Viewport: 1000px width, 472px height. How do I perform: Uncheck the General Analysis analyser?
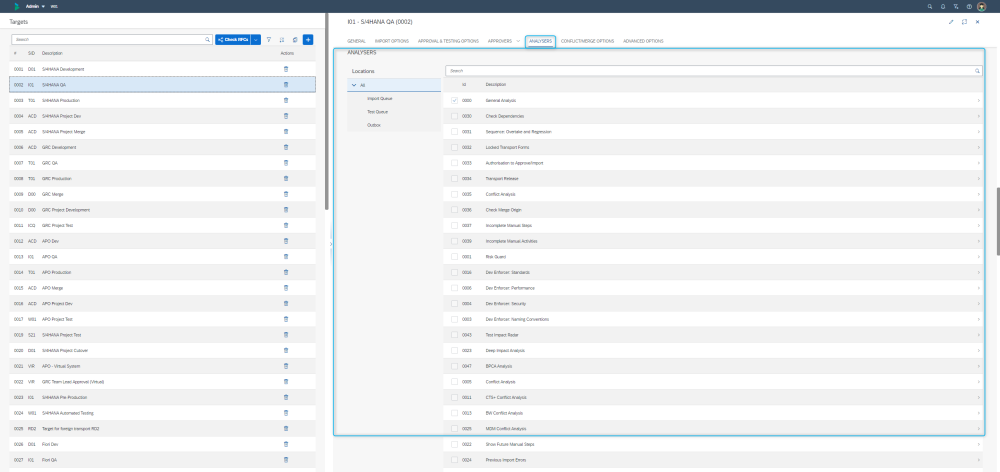point(454,101)
